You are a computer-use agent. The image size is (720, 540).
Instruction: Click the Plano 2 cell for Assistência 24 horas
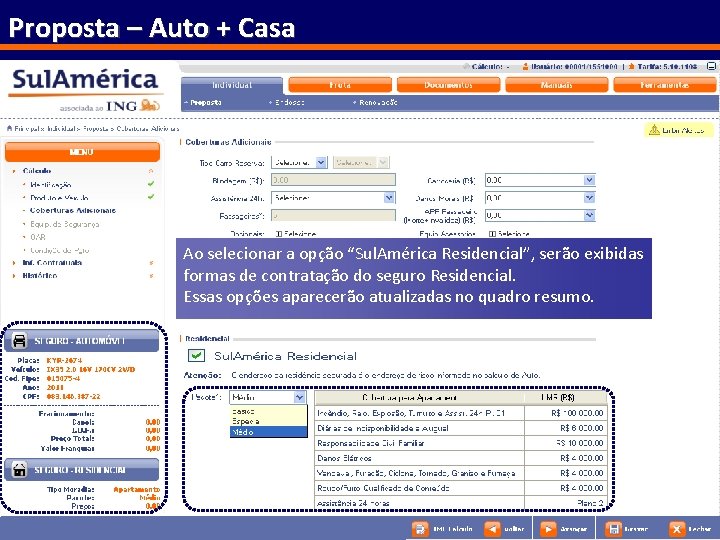coord(566,502)
